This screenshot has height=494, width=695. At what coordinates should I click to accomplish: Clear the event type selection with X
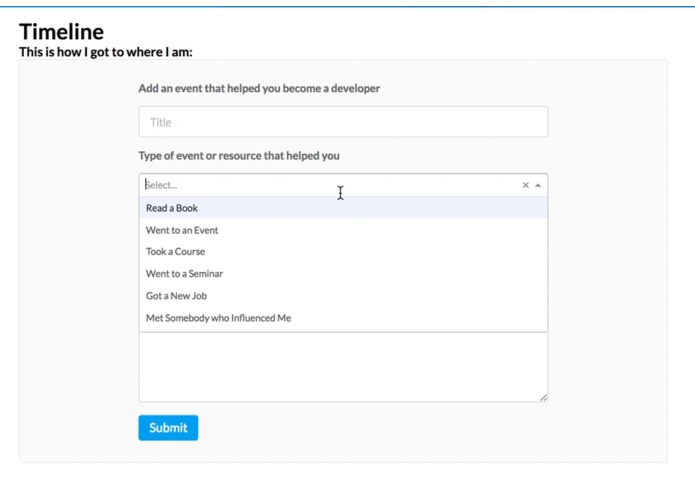(525, 185)
